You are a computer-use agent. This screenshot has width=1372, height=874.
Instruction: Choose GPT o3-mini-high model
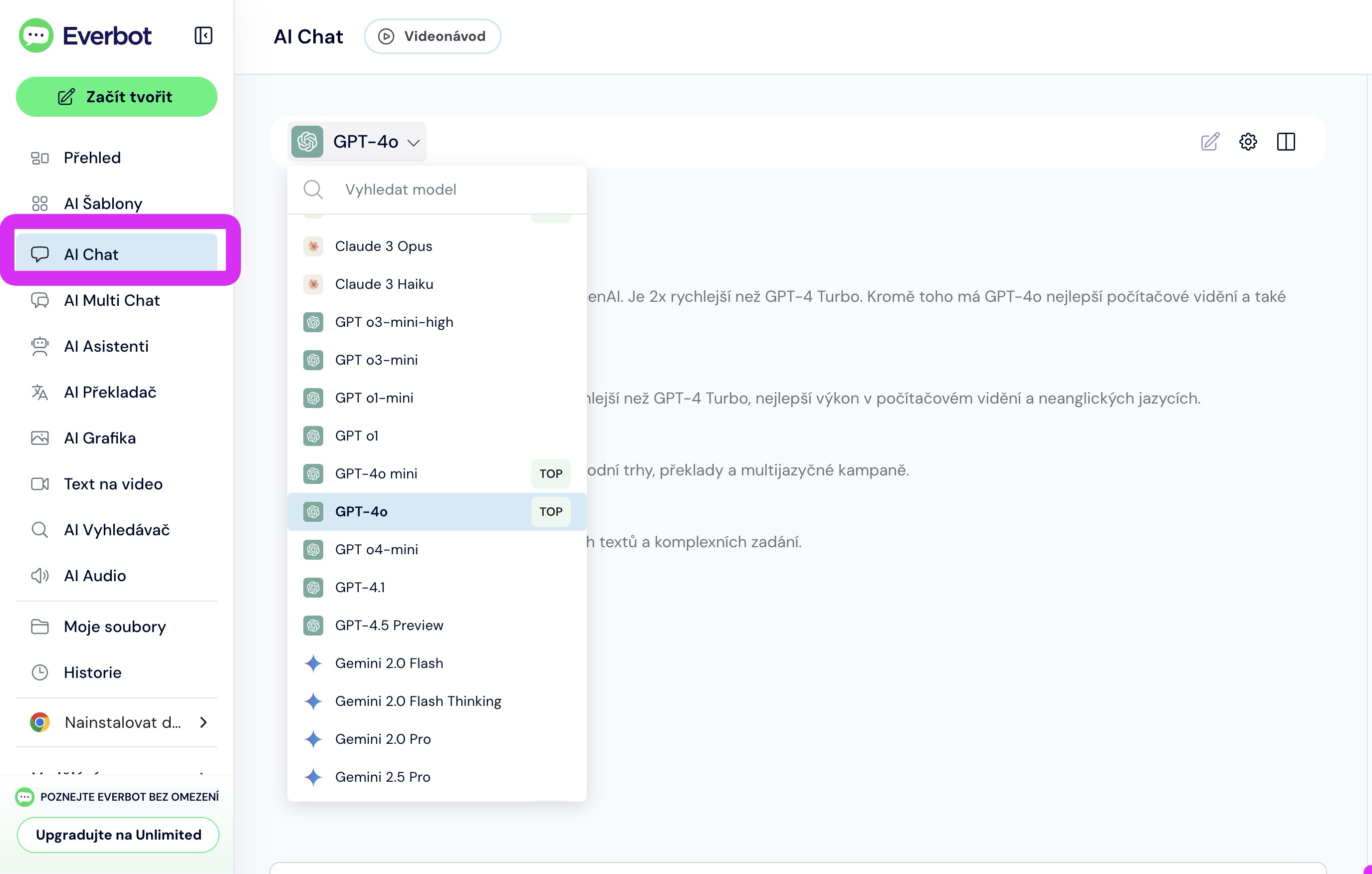(437, 322)
